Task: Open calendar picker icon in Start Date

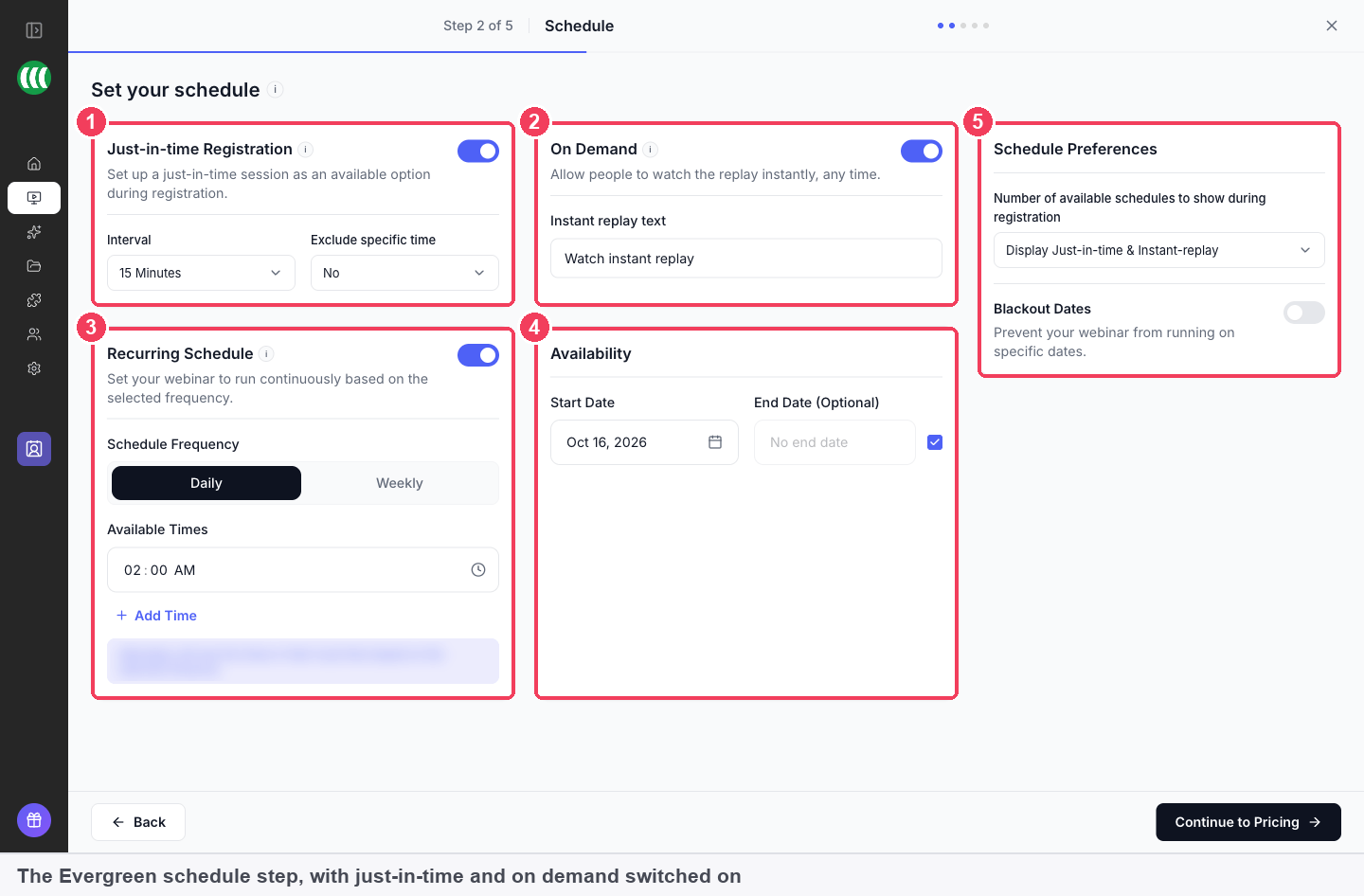Action: pos(715,442)
